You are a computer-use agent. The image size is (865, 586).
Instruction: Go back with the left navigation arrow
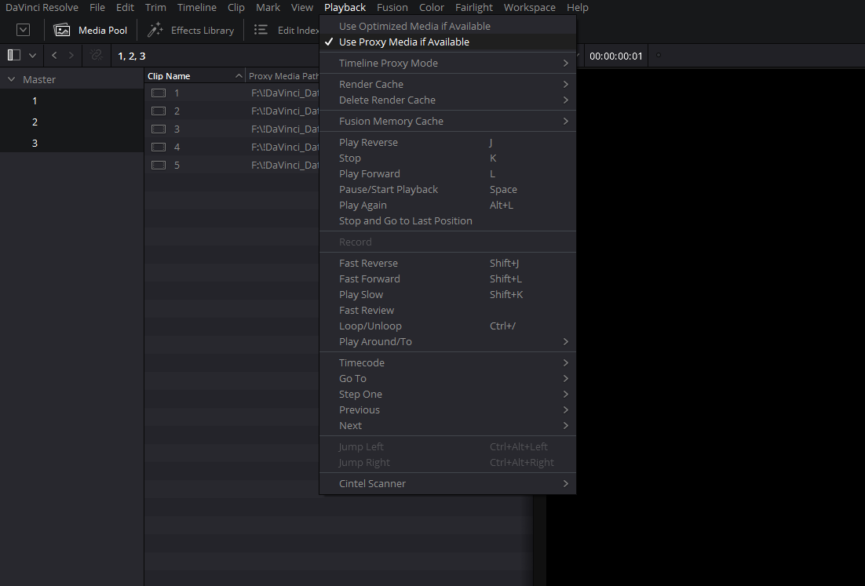[54, 55]
